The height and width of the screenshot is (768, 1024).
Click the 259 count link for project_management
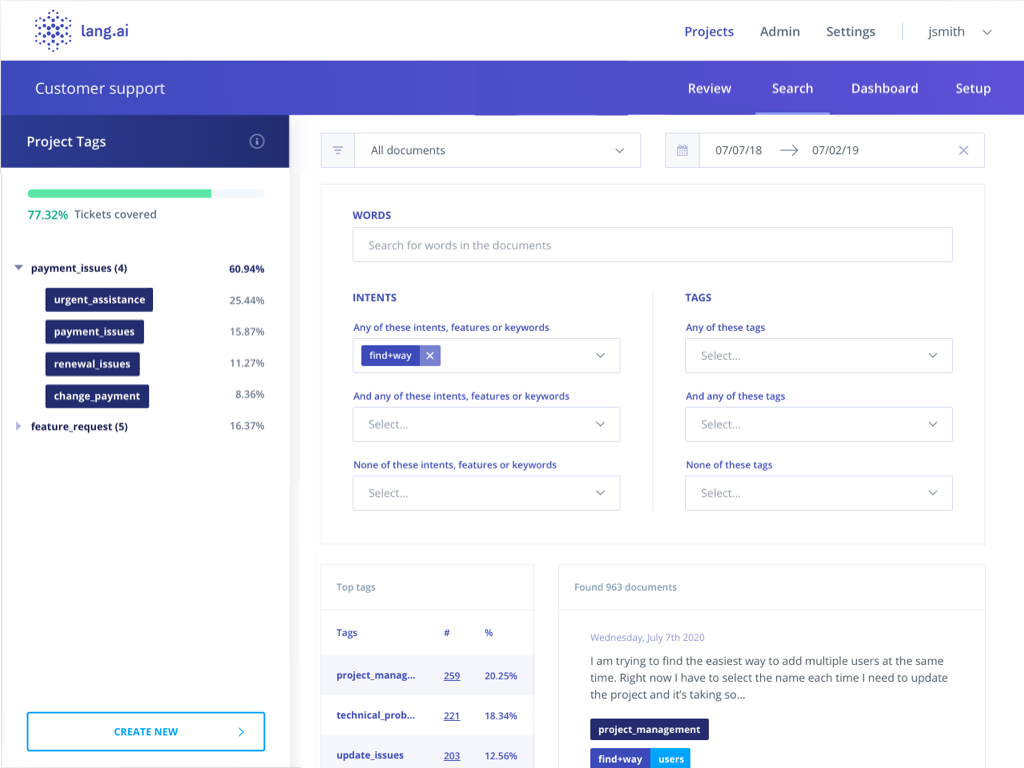452,676
